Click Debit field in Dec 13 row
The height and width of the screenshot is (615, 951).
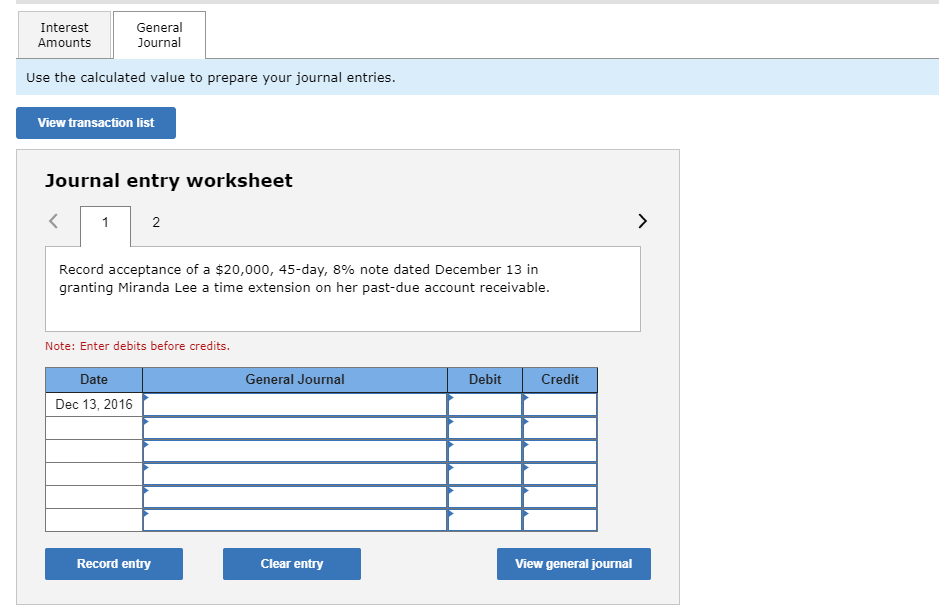485,405
